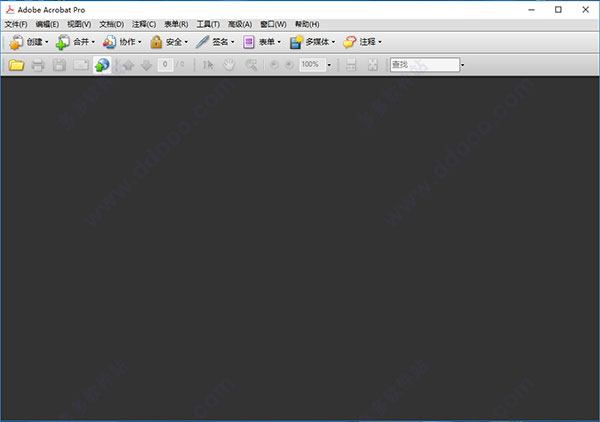The height and width of the screenshot is (422, 600).
Task: Click the page number input field
Action: (x=165, y=64)
